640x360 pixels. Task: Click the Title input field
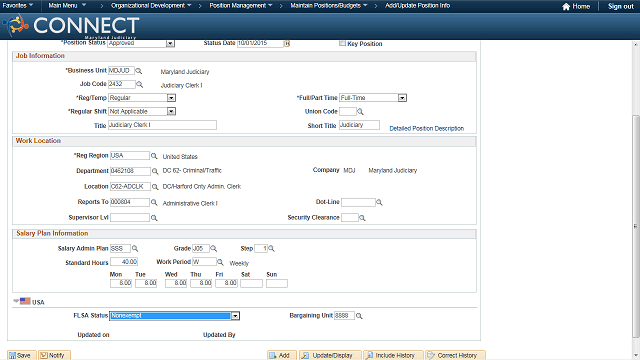coord(162,125)
